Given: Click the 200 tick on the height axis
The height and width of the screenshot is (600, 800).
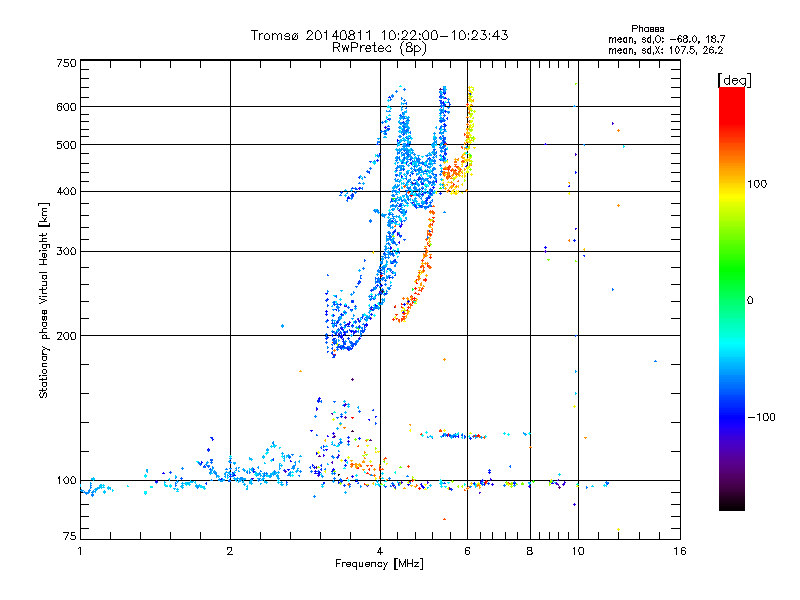Looking at the screenshot, I should tap(67, 336).
